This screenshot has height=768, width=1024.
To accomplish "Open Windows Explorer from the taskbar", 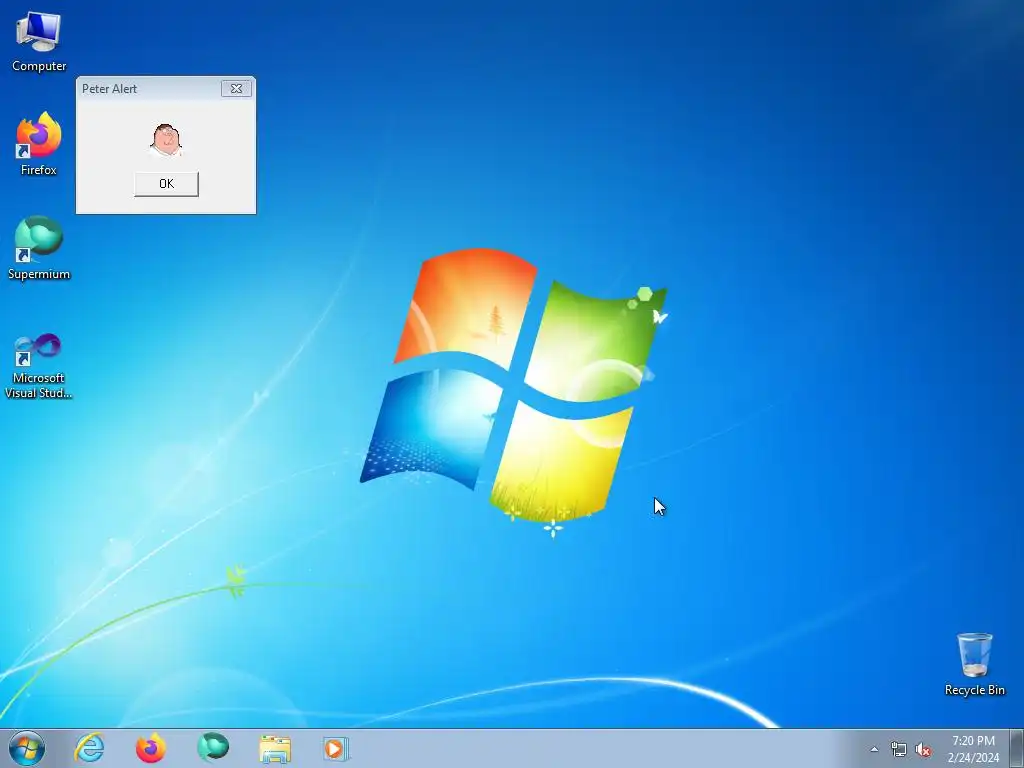I will point(275,748).
